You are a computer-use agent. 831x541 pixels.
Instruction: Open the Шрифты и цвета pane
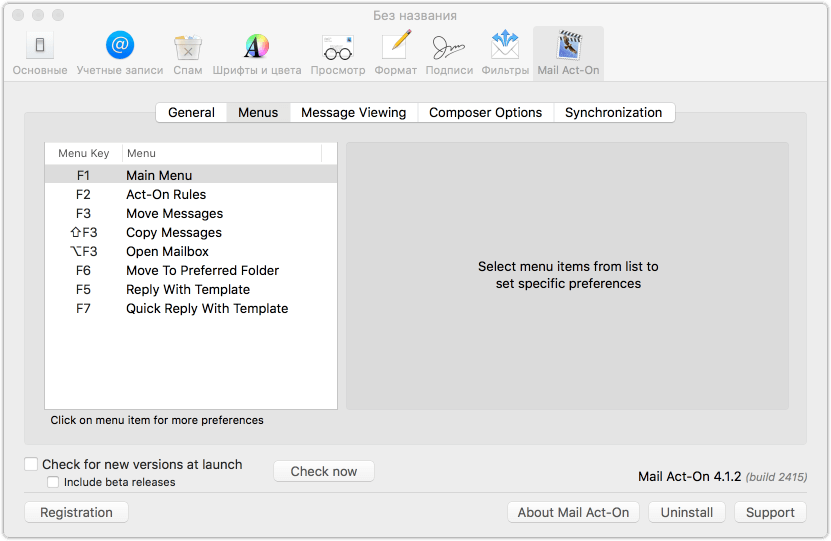(257, 54)
